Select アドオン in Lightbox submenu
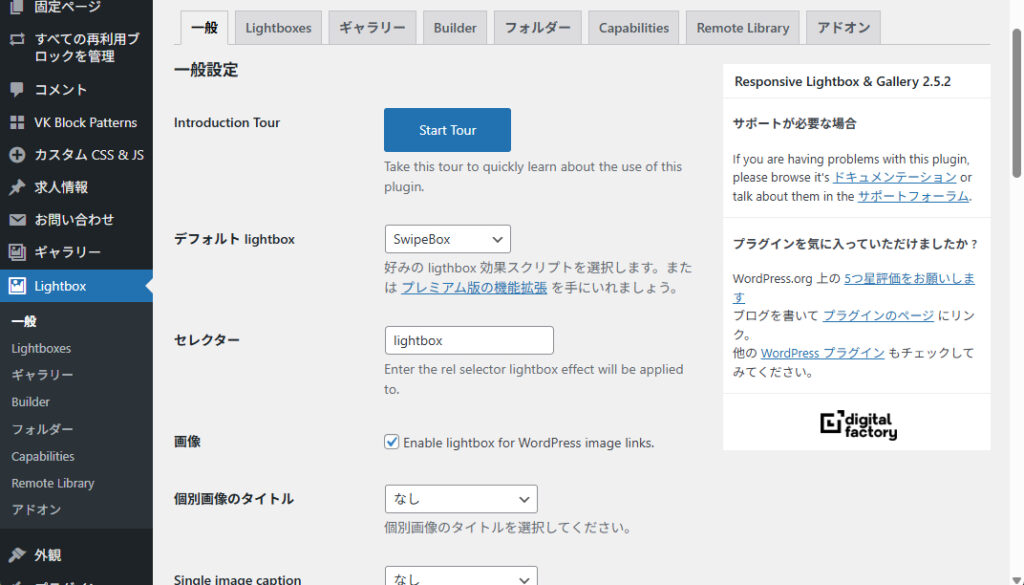Image resolution: width=1024 pixels, height=585 pixels. pos(37,509)
